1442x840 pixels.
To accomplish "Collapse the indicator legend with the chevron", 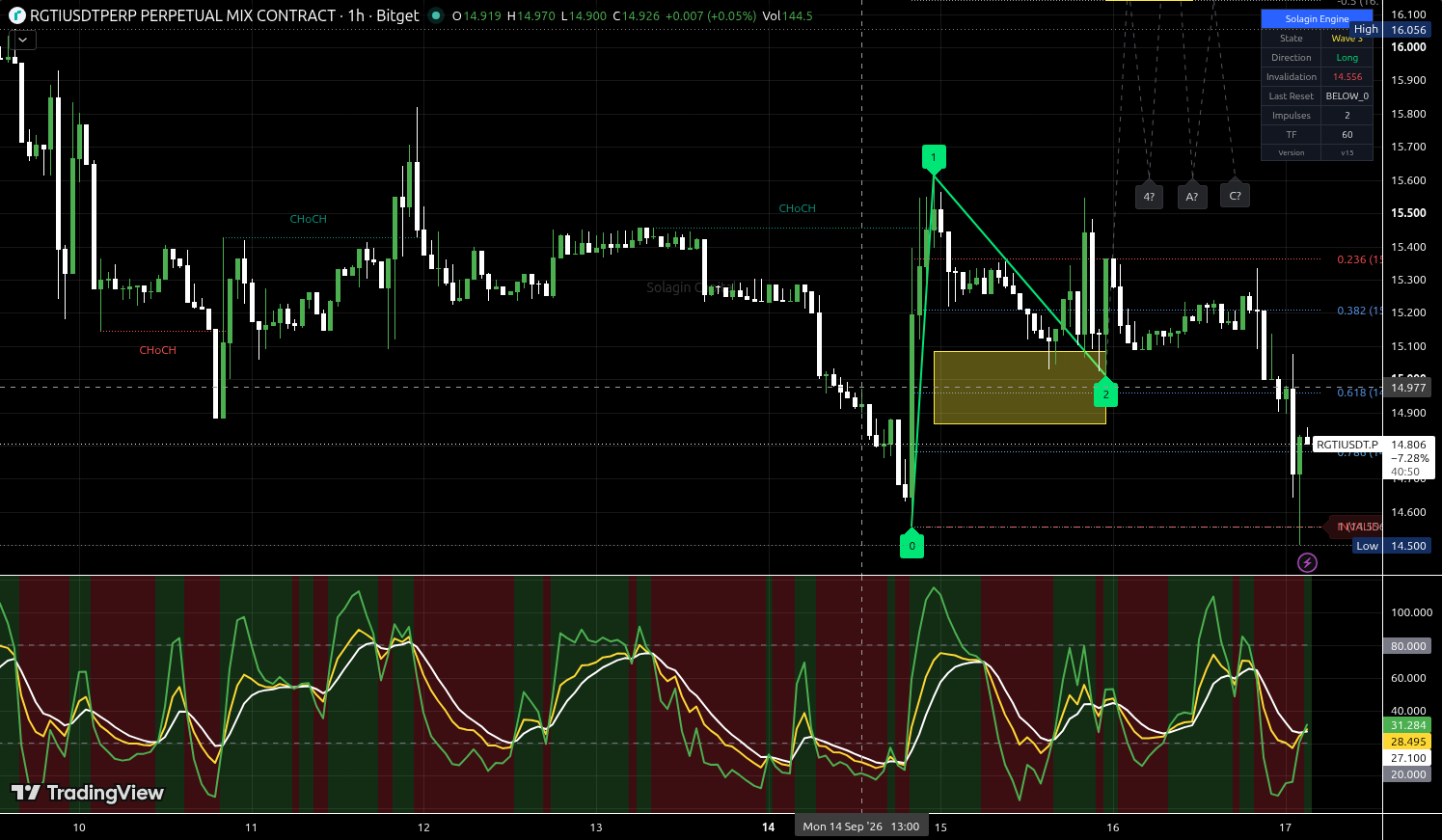I will pyautogui.click(x=22, y=41).
